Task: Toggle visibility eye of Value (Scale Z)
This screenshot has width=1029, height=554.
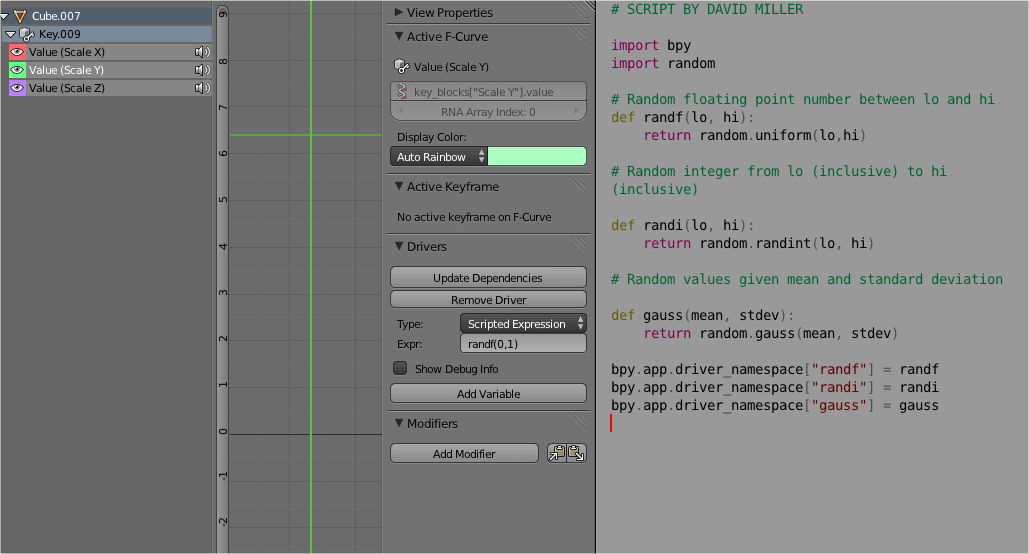Action: coord(17,88)
